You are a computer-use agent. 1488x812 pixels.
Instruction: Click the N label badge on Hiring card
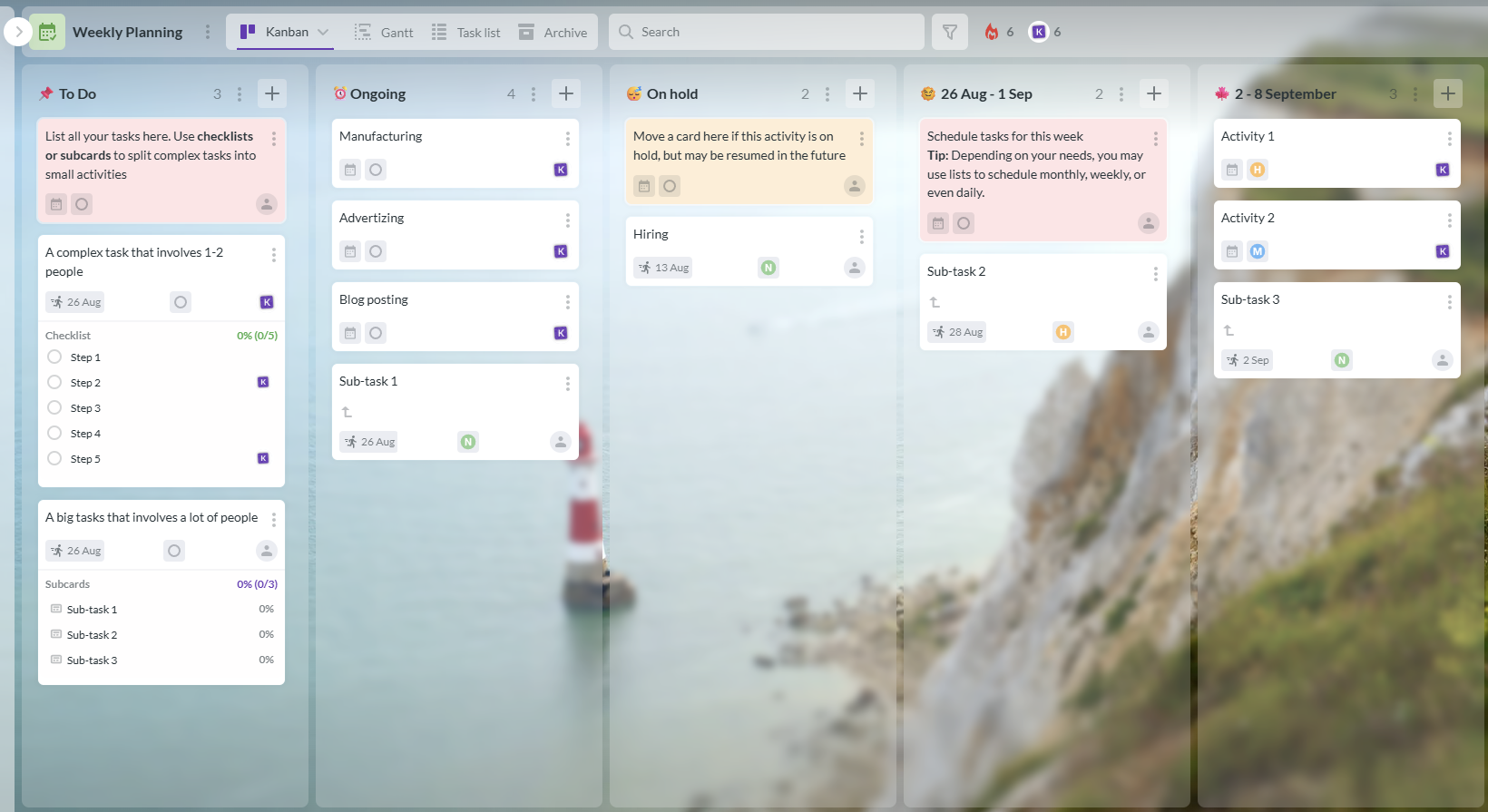point(768,268)
